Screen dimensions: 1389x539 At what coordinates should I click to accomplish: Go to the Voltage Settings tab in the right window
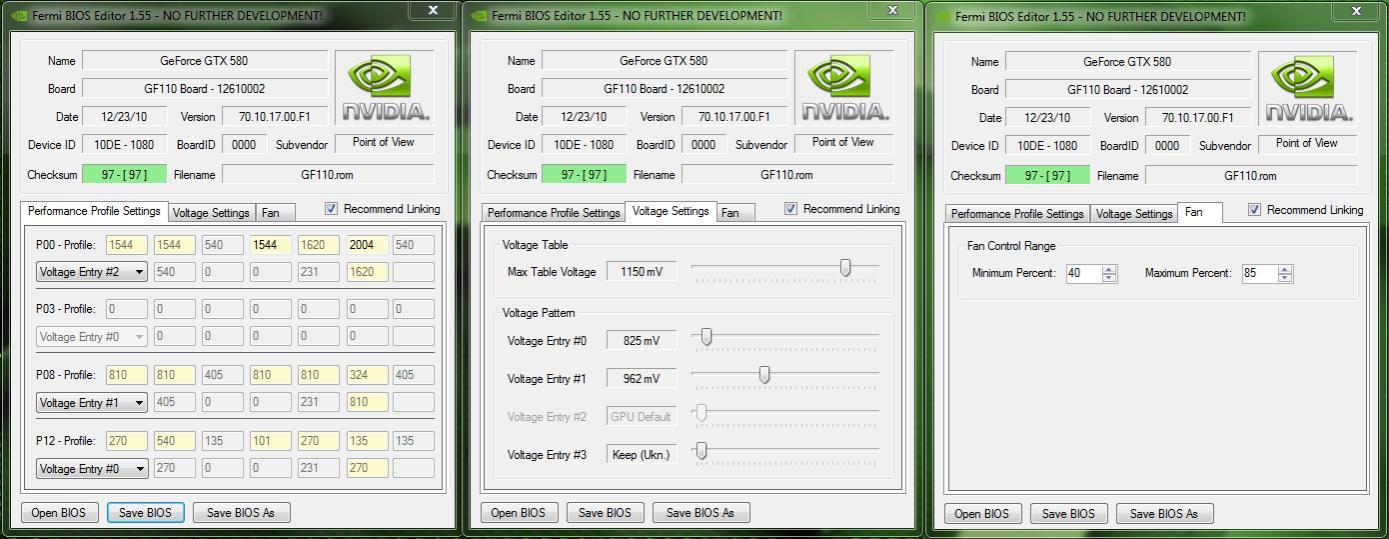click(1133, 214)
